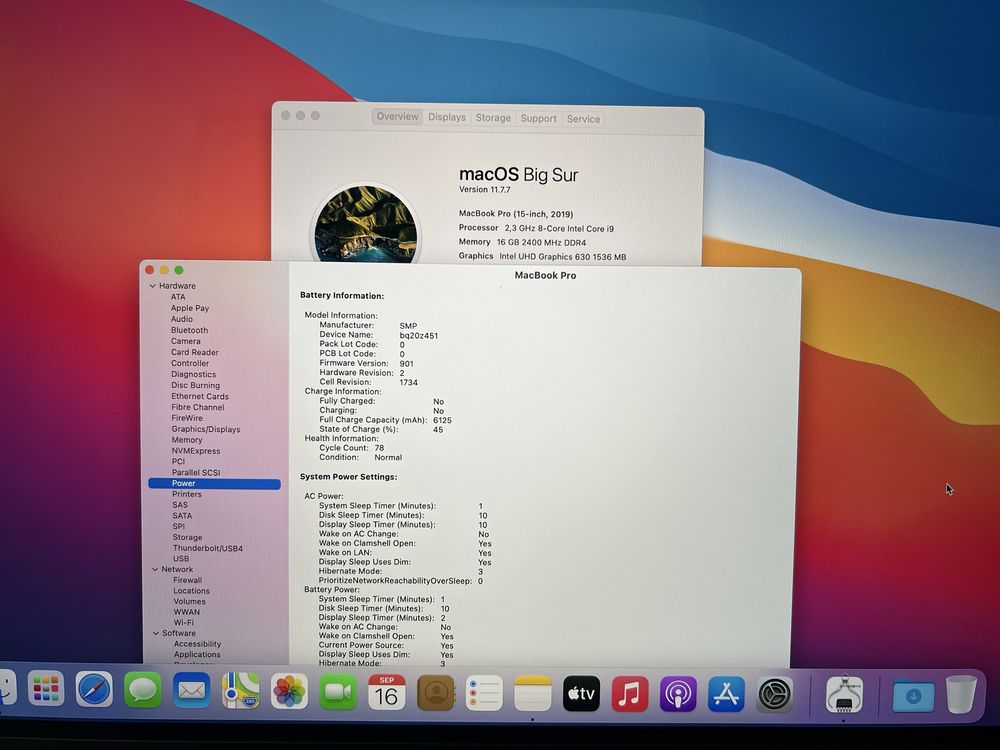Viewport: 1000px width, 750px height.
Task: Select USB in sidebar
Action: point(181,559)
